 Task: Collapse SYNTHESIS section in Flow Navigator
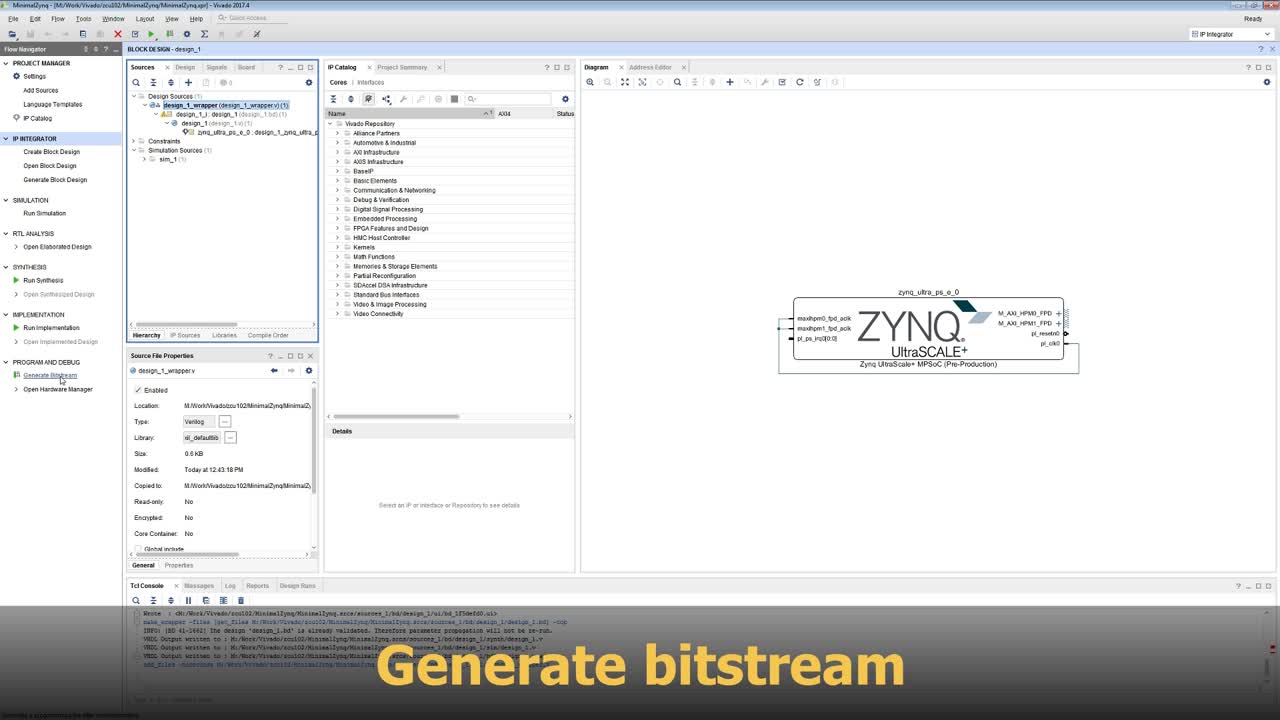(5, 267)
